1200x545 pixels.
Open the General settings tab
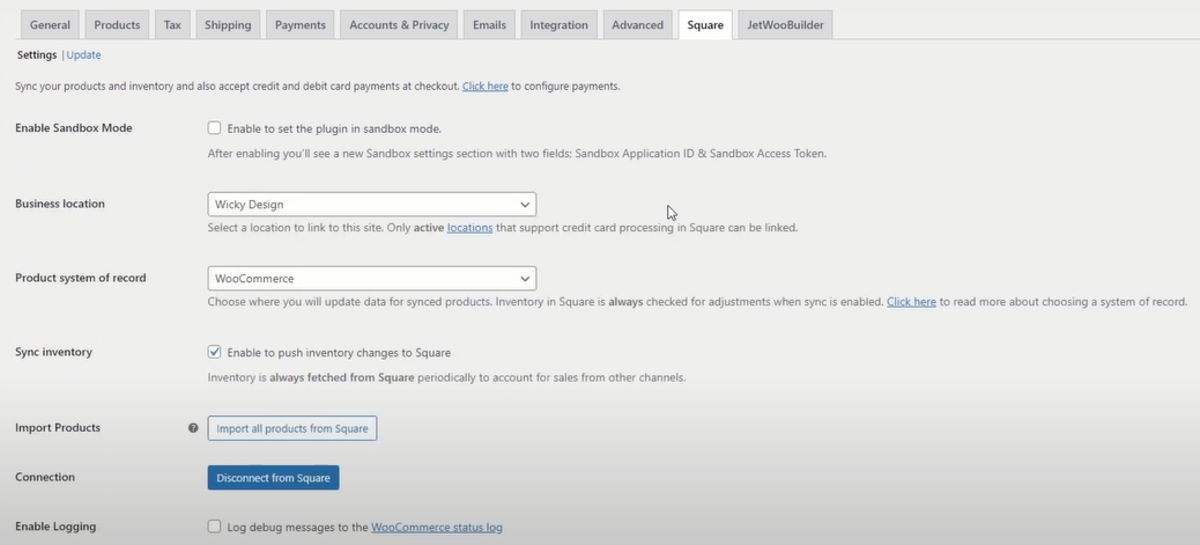point(50,25)
